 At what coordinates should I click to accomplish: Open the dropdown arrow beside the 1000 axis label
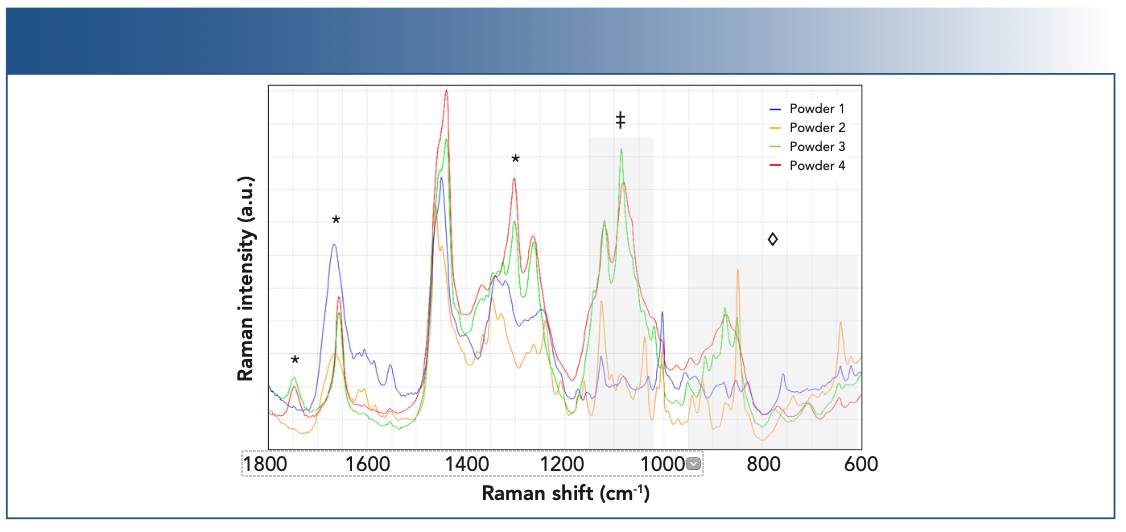tap(693, 464)
